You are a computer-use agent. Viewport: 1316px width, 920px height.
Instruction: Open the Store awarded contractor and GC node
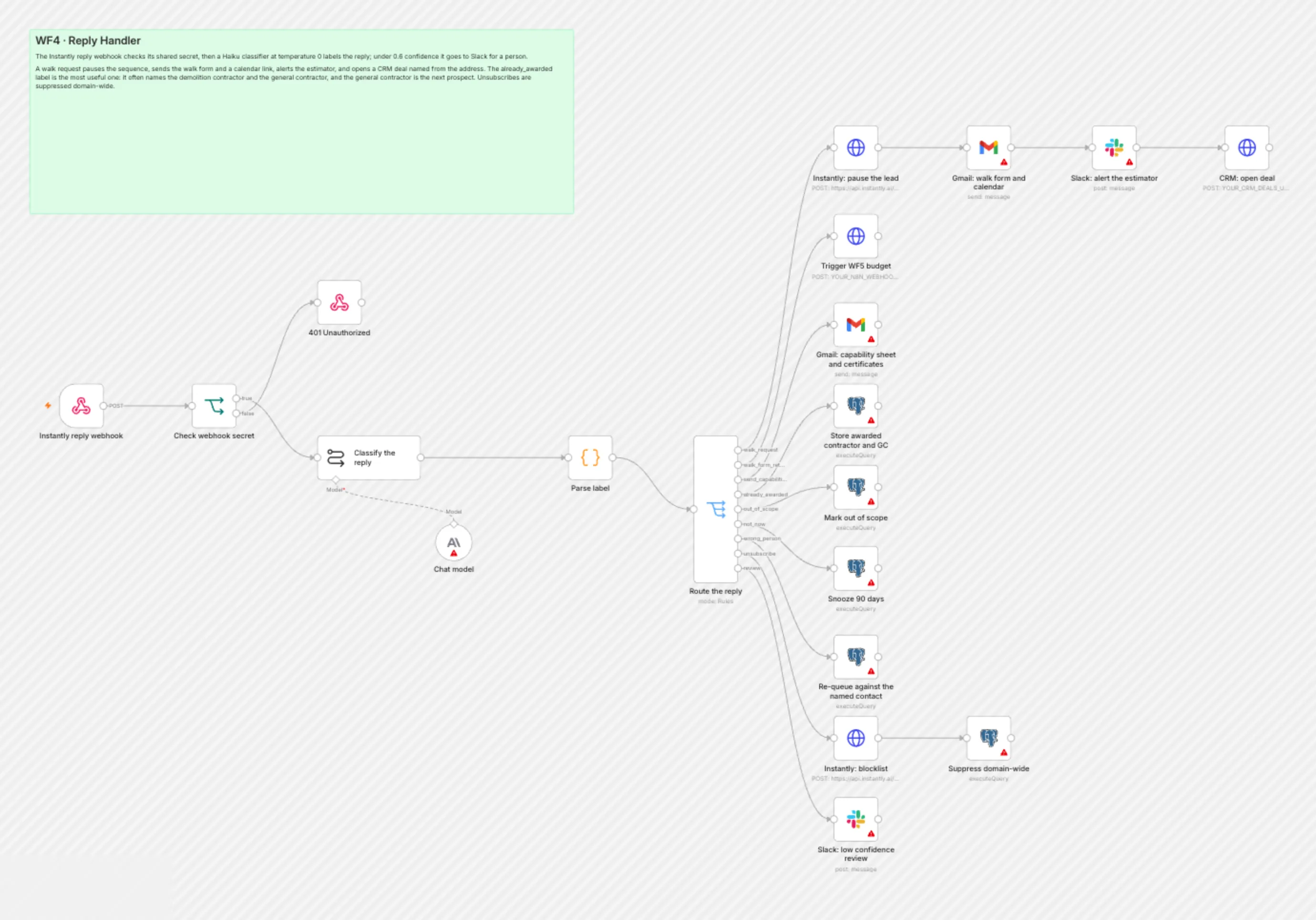[856, 406]
